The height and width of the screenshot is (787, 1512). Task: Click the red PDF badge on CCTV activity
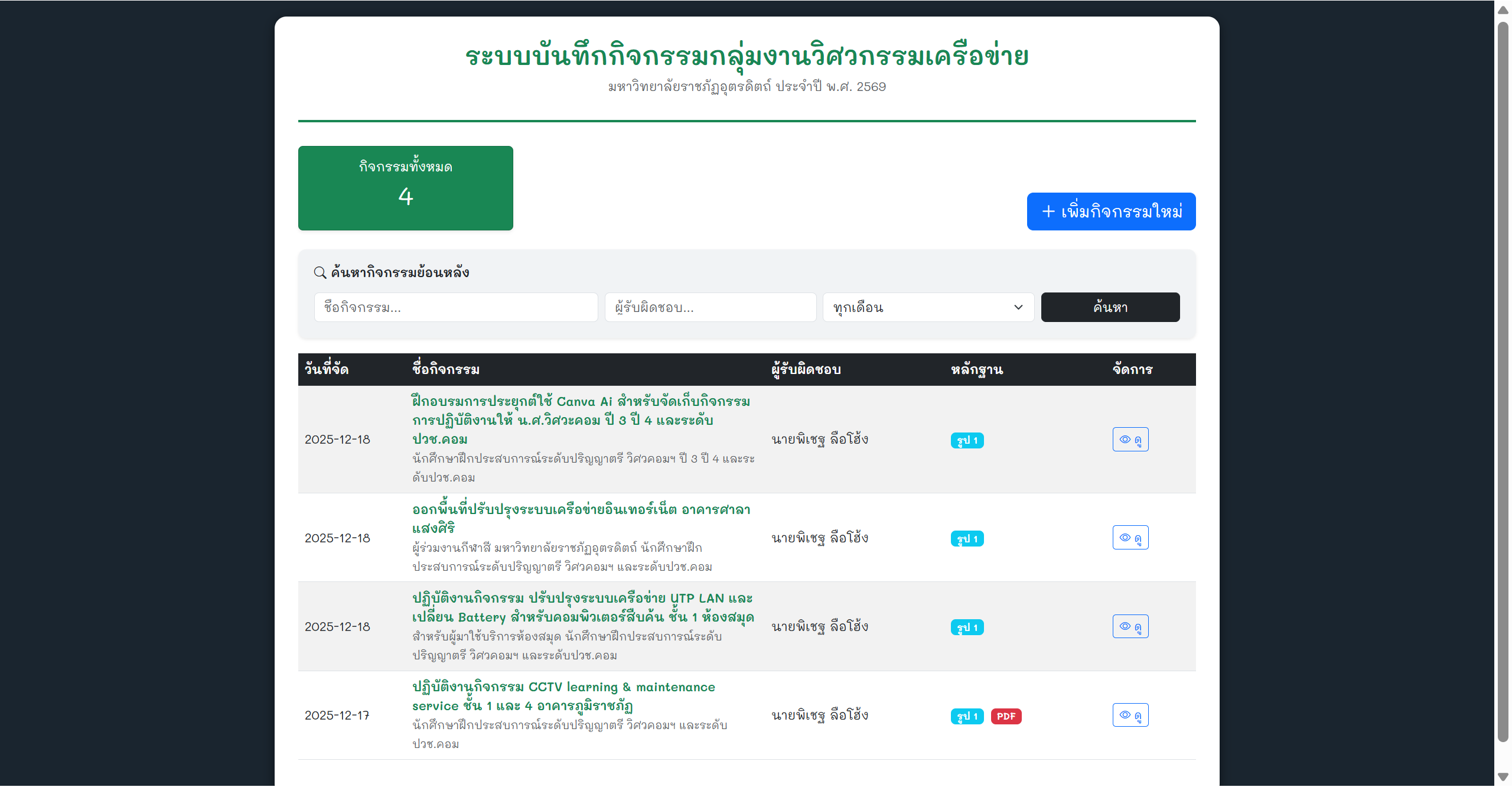(x=1006, y=716)
